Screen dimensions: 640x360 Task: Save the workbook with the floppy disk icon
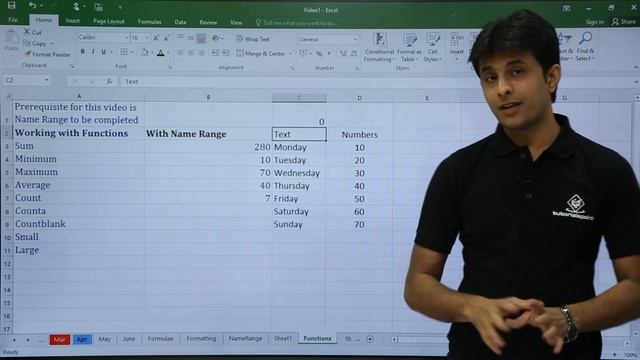coord(11,5)
